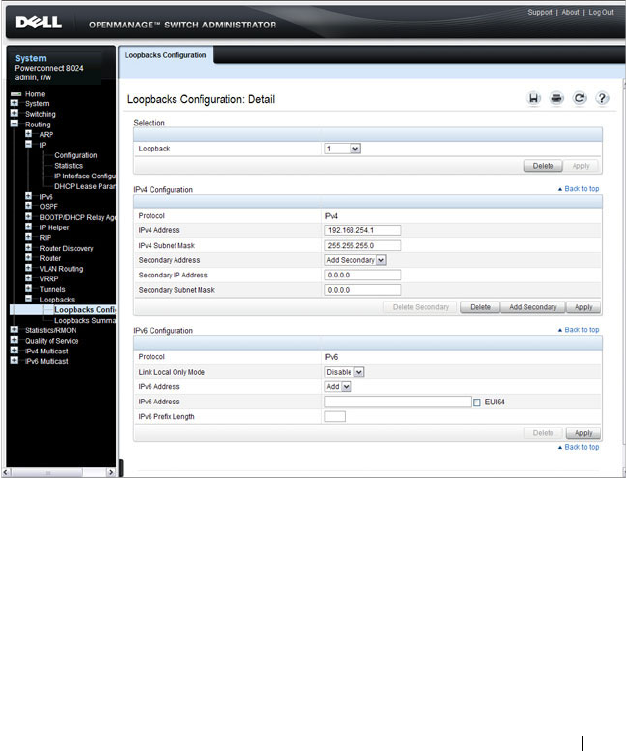Expand the IPv4 Multicast node

14,350
